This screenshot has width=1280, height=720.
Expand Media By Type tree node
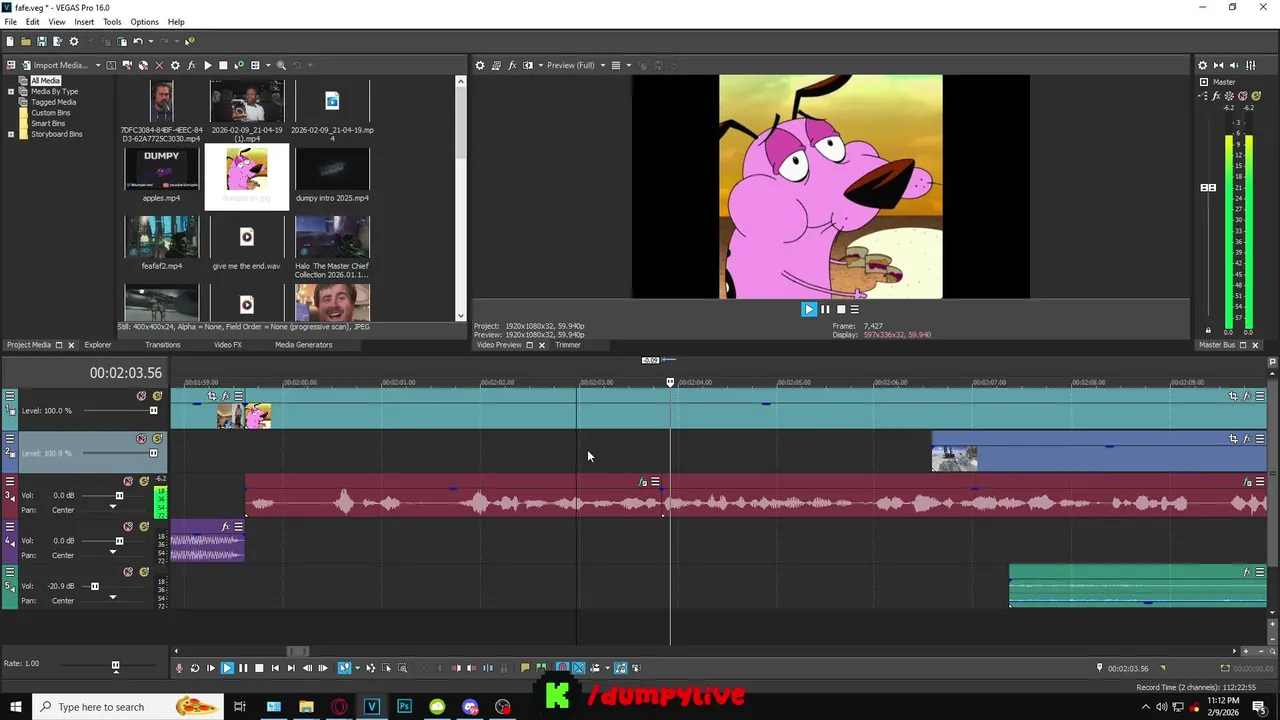[x=11, y=91]
